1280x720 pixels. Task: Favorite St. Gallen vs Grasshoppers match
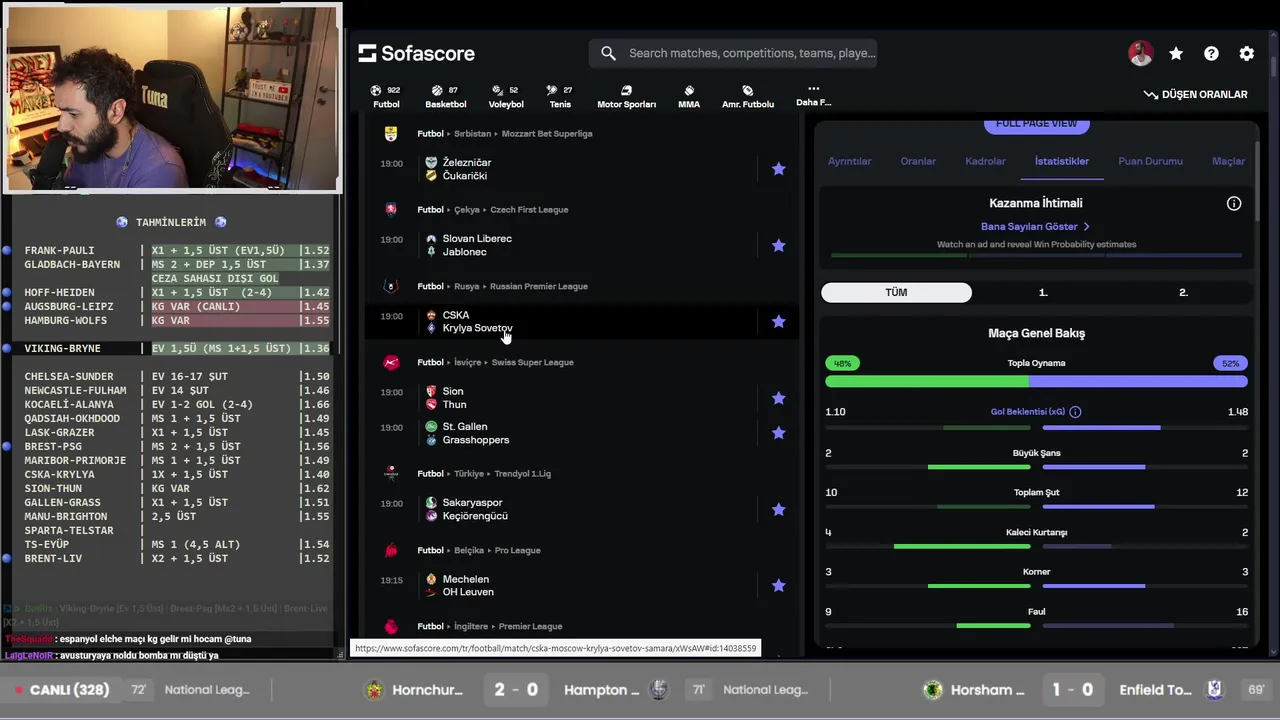click(778, 433)
